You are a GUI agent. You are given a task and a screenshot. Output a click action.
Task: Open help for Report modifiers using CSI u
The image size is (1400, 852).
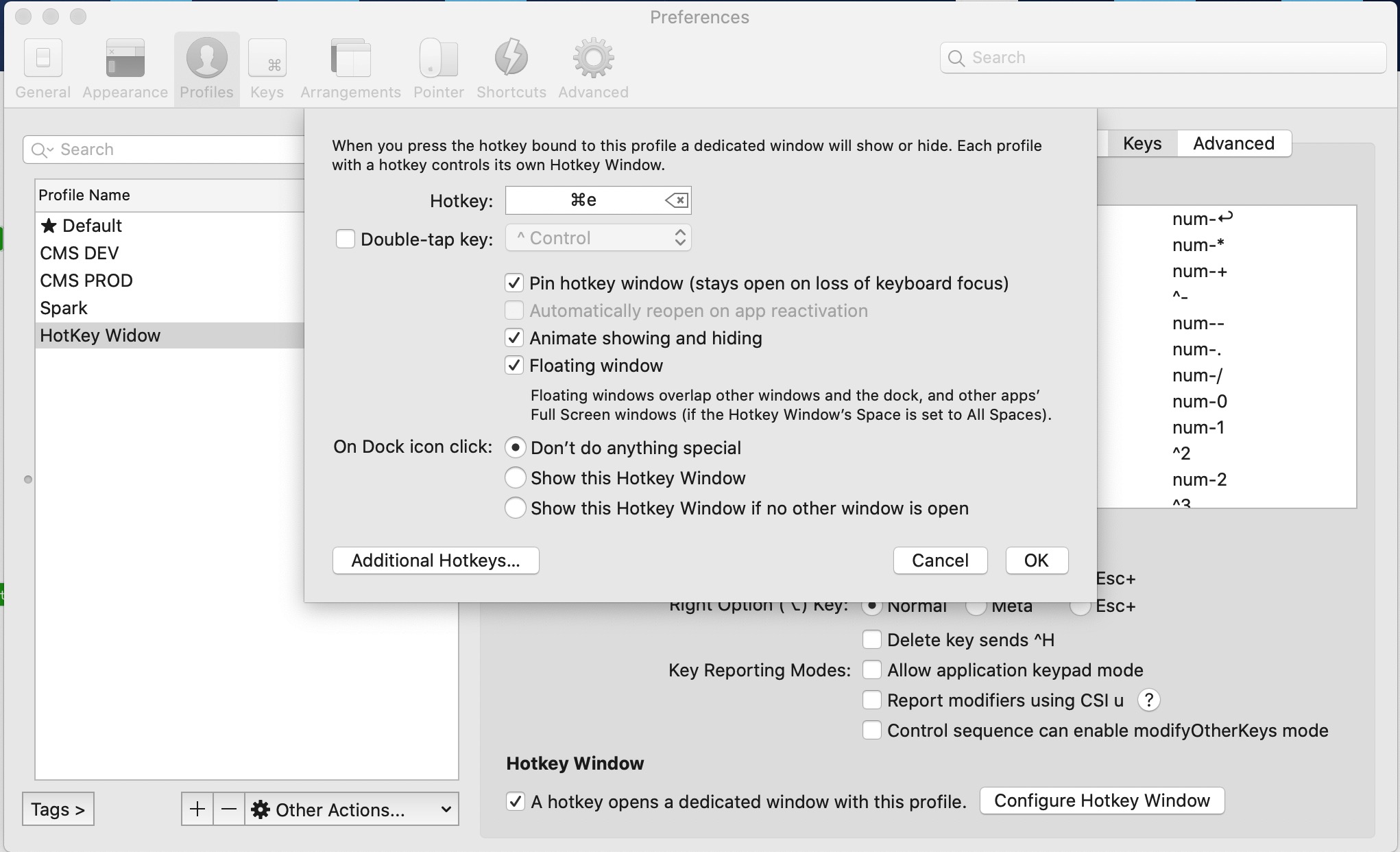coord(1148,700)
